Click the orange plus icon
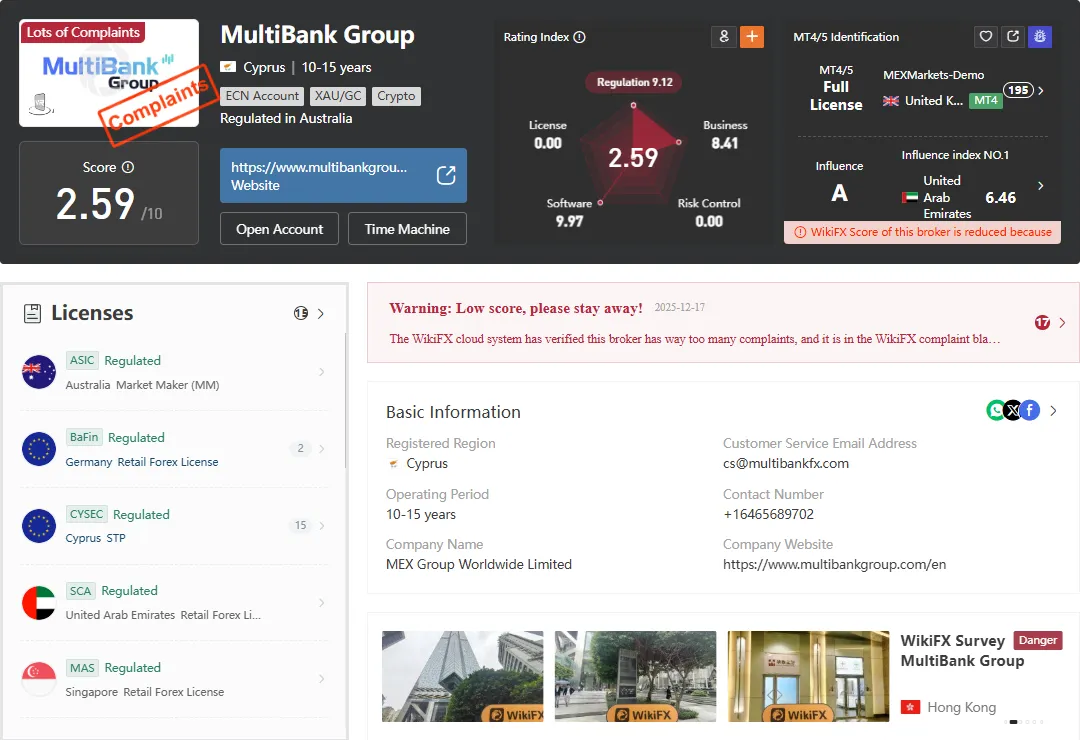The height and width of the screenshot is (740, 1080). (752, 37)
